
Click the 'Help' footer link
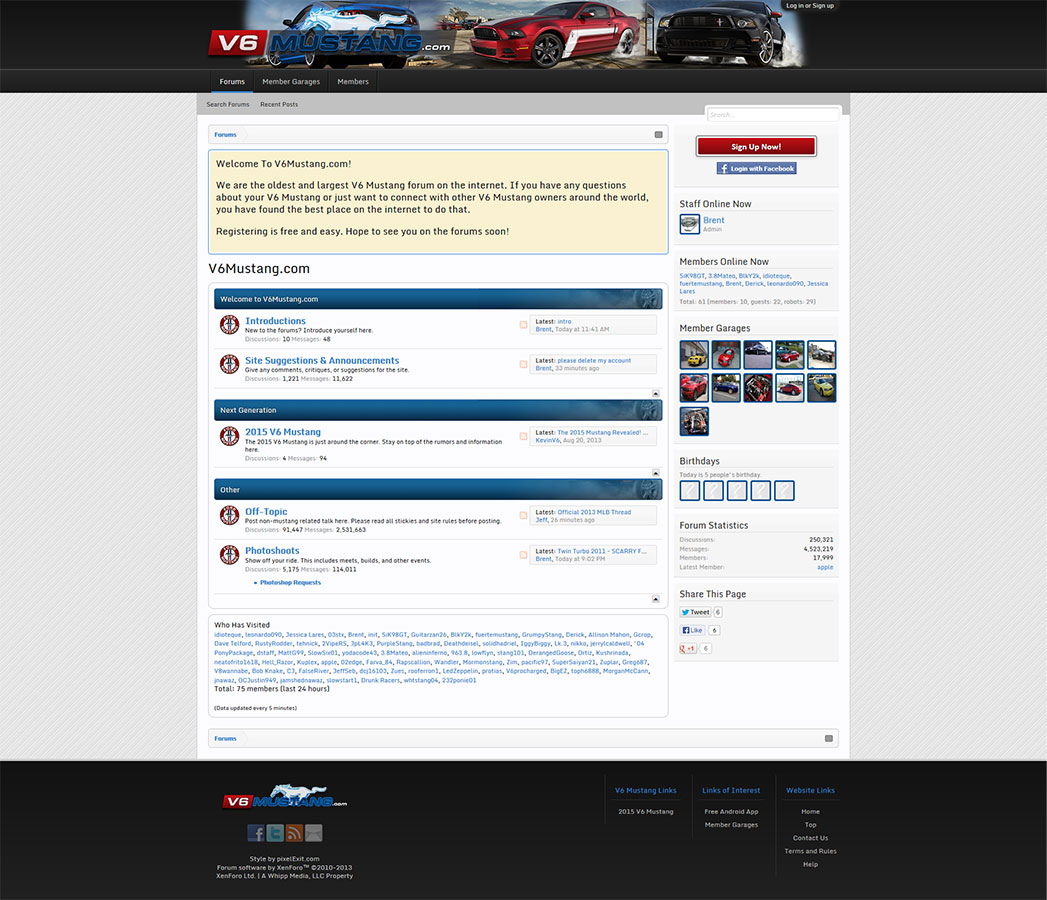coord(810,865)
